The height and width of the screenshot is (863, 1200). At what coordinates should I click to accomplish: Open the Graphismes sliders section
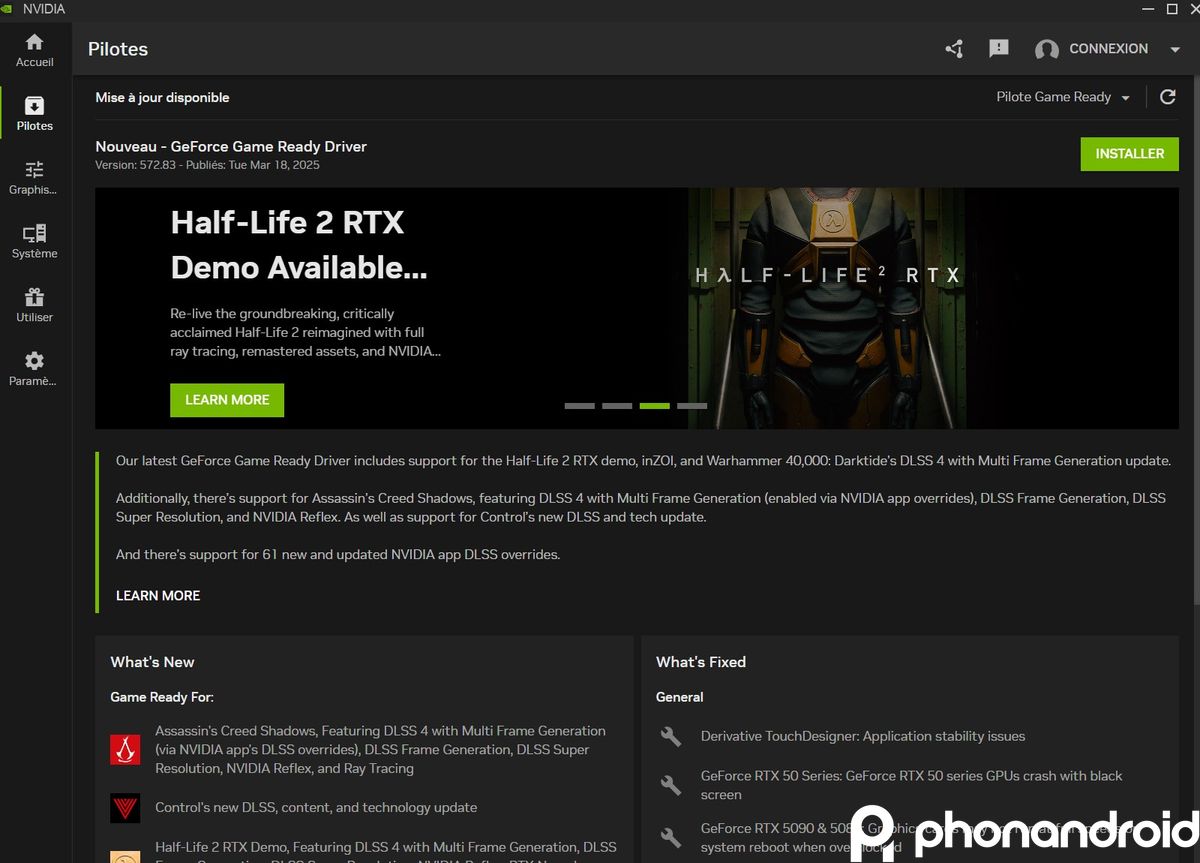35,178
